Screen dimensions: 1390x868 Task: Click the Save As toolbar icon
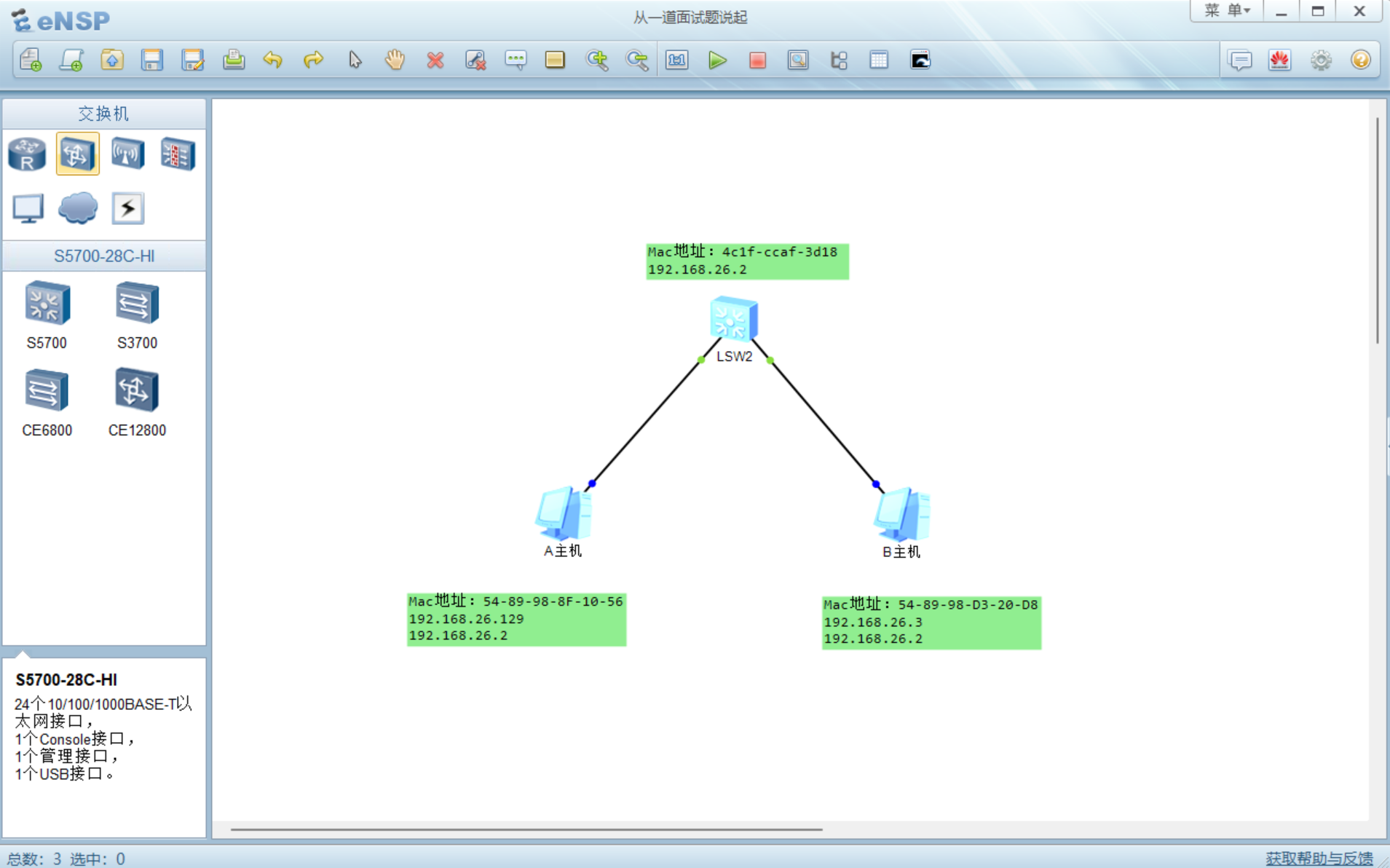(x=193, y=60)
